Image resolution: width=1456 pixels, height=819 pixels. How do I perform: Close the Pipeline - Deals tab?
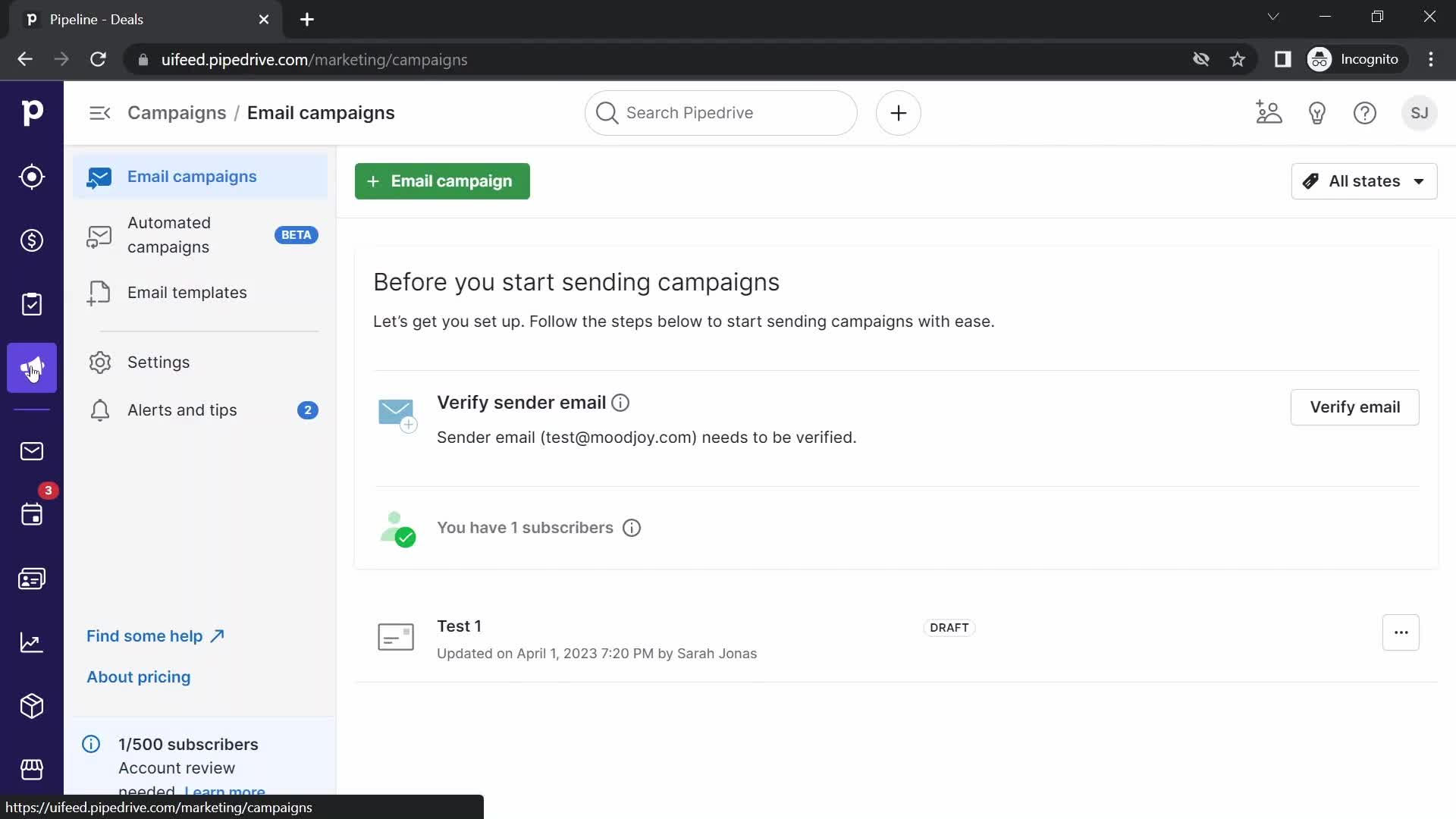click(x=264, y=20)
